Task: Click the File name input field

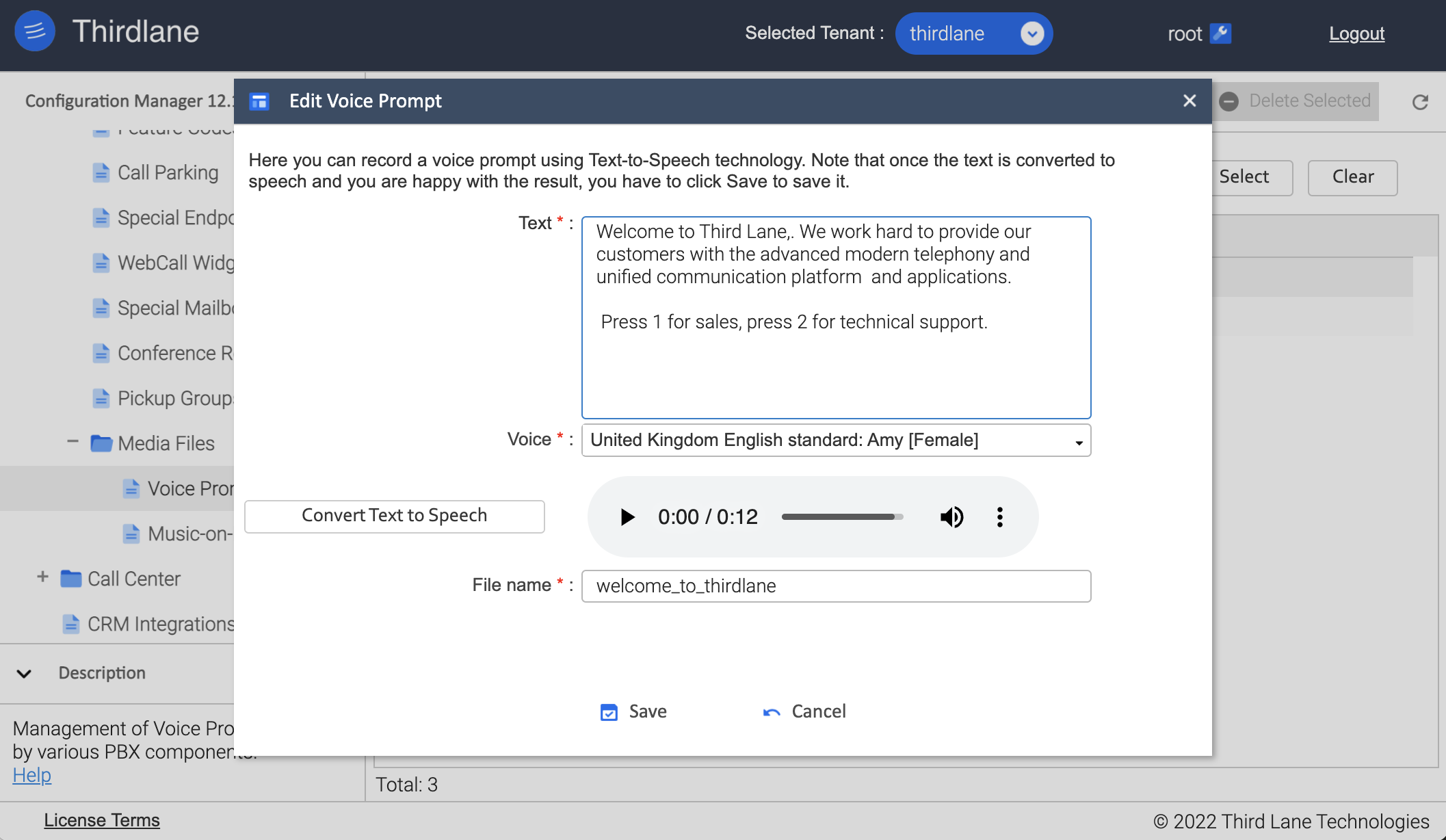Action: click(x=835, y=586)
